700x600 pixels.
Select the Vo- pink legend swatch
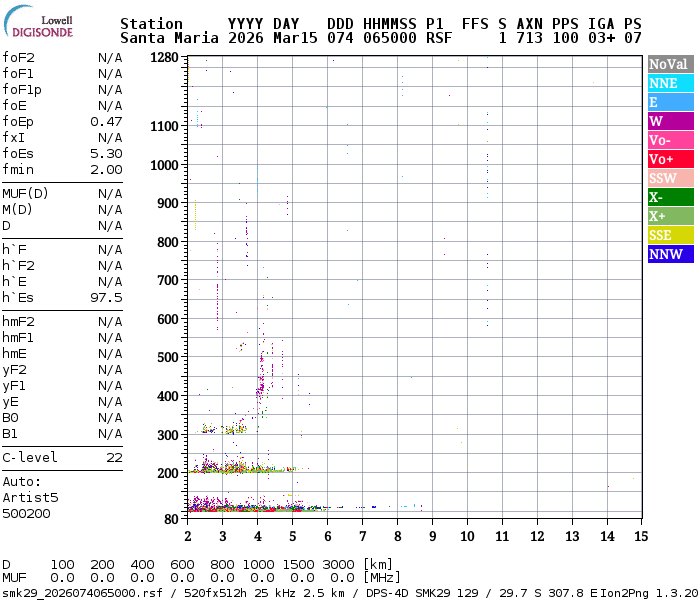(671, 140)
